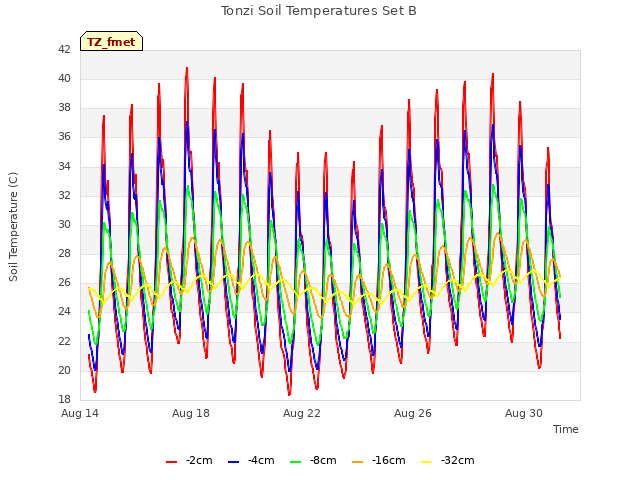The height and width of the screenshot is (480, 640).
Task: Click the 34 y-axis tick label
Action: tap(64, 167)
